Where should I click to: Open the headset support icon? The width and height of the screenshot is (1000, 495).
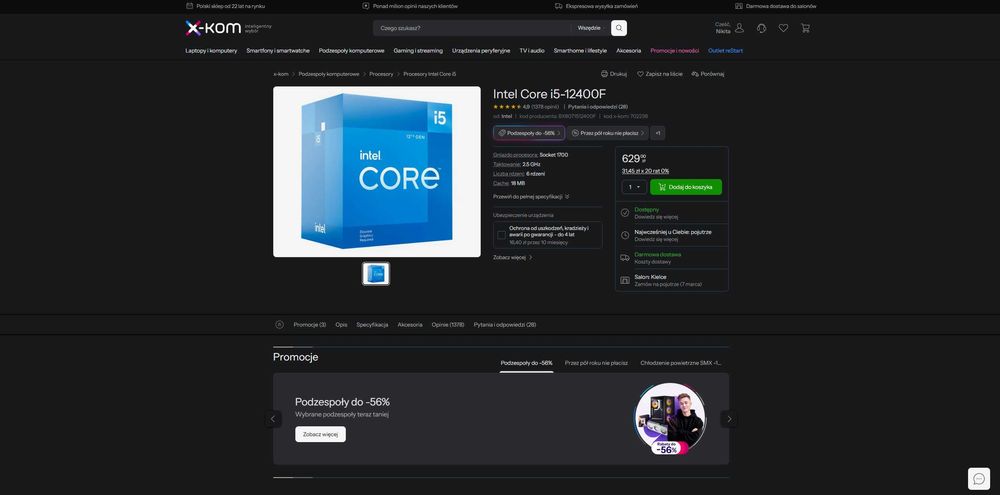761,28
